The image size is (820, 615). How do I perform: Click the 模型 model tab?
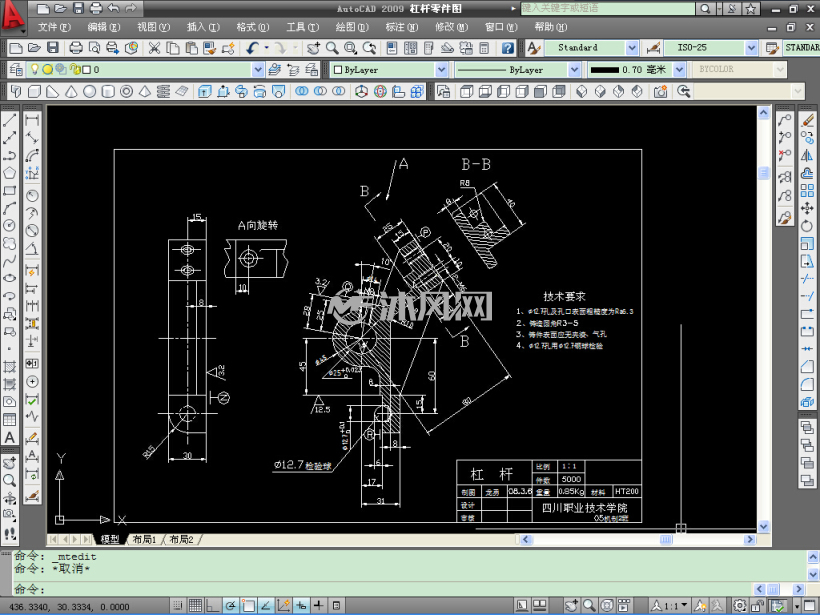click(110, 539)
